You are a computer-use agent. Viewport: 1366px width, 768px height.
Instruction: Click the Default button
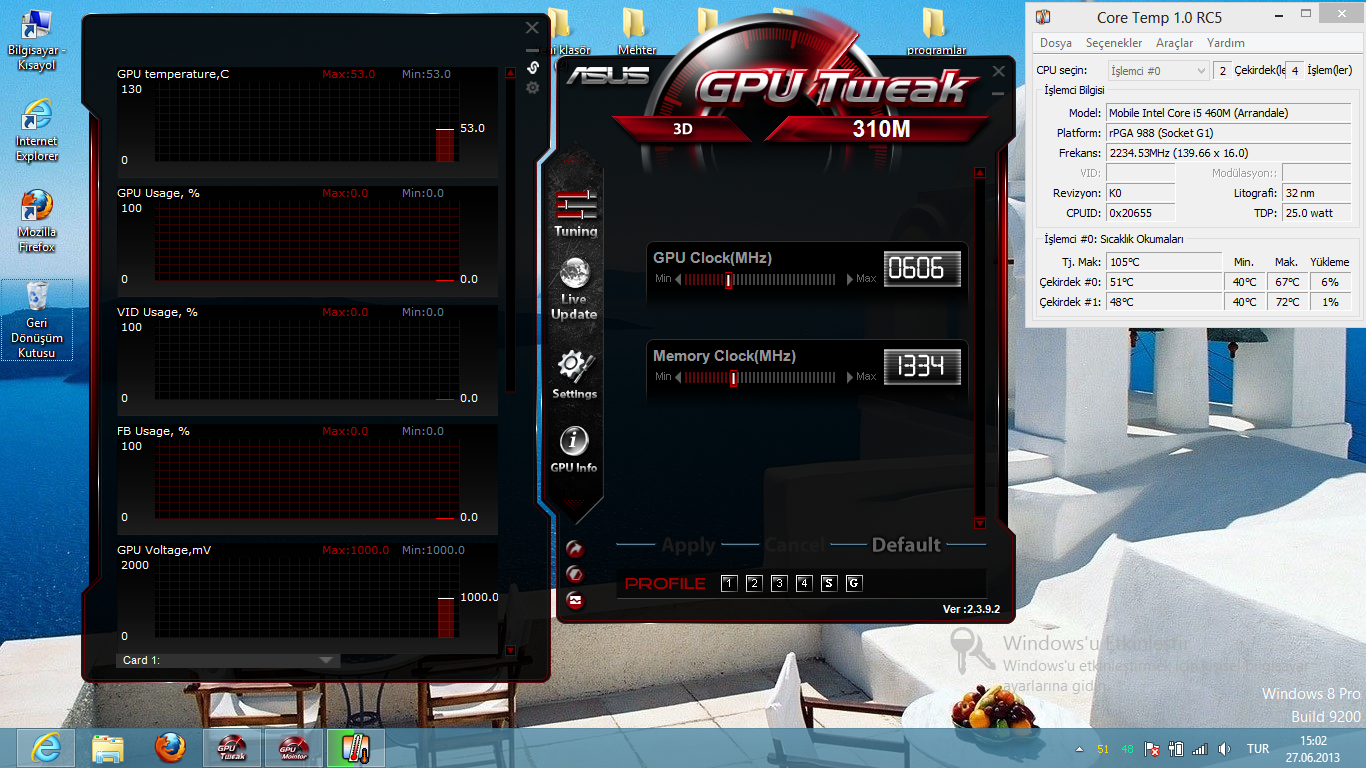(906, 545)
